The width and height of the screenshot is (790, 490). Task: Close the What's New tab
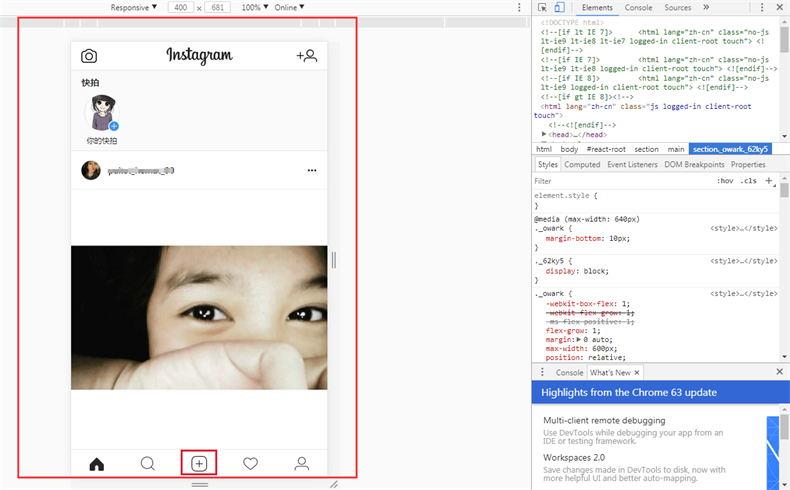(x=637, y=373)
